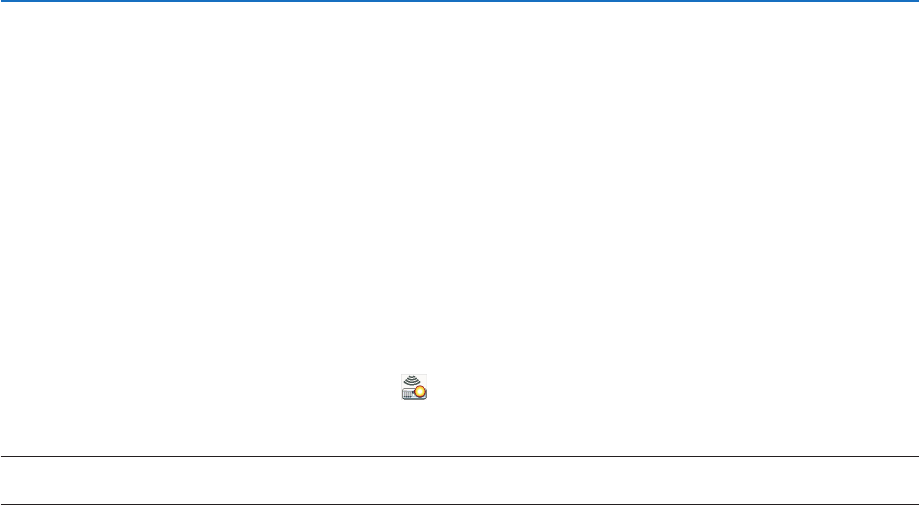Click the blue bar at window top
The width and height of the screenshot is (919, 505).
coord(460,1)
